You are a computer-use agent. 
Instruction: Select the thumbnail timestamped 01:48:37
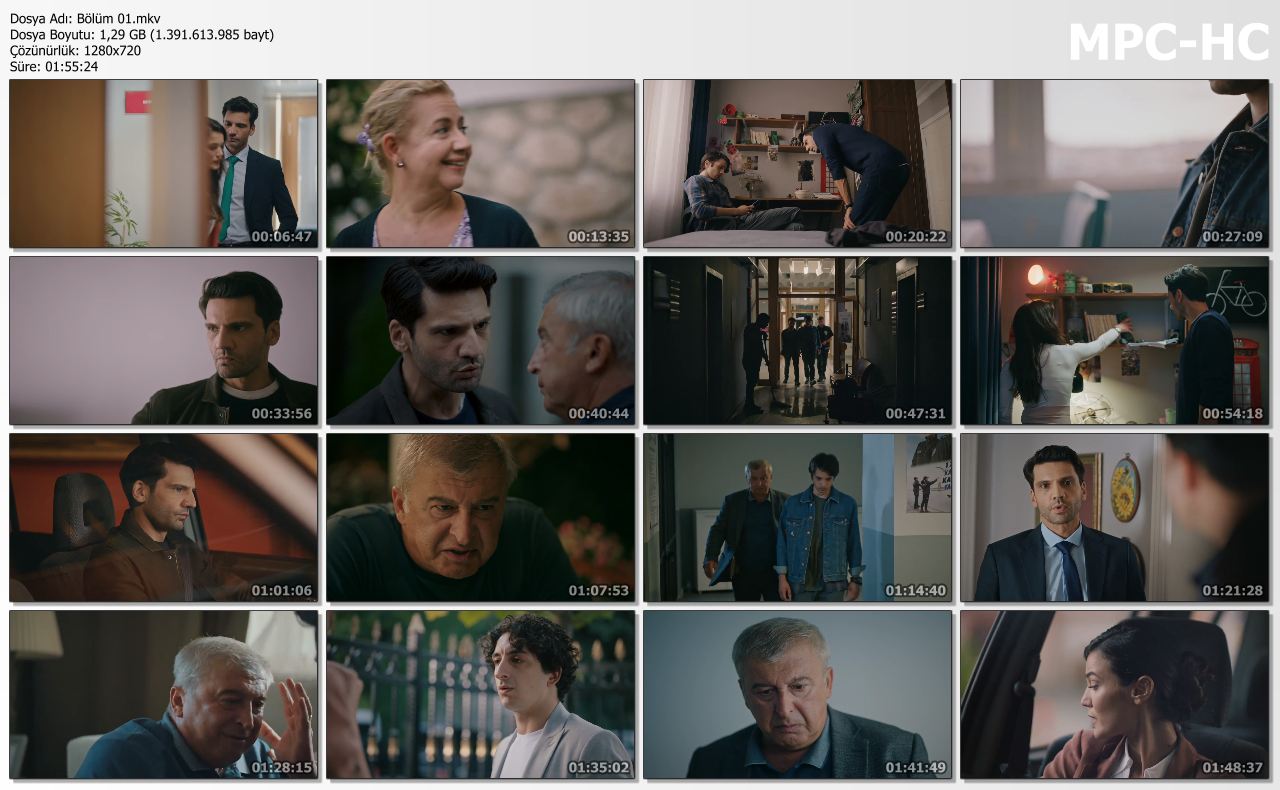(x=1114, y=694)
